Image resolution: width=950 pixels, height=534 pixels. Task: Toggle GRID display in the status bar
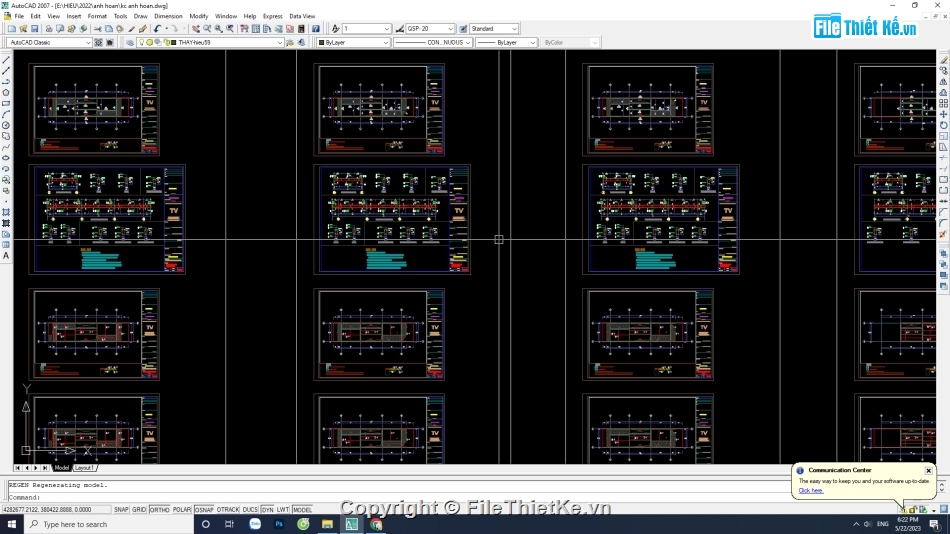(x=139, y=510)
